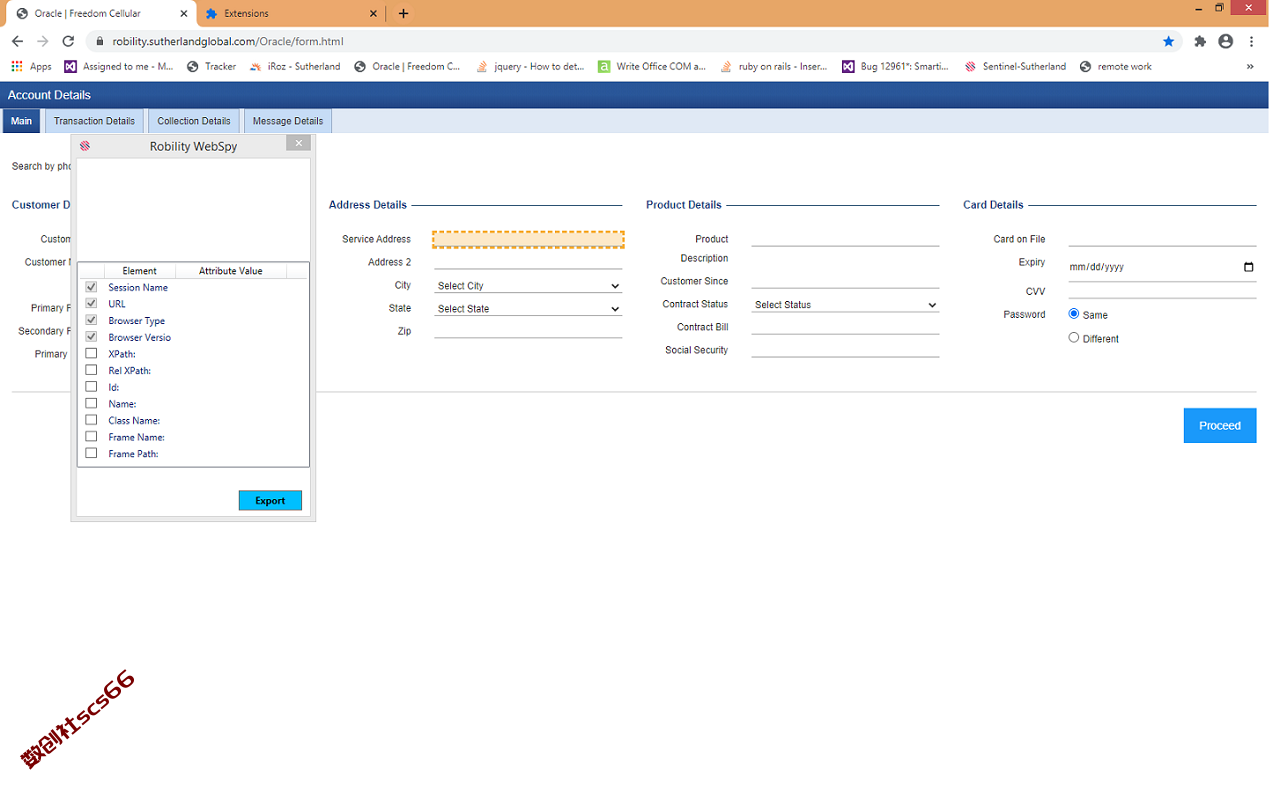Check the Rel XPath checkbox
Viewport: 1280px width, 800px height.
click(x=91, y=370)
